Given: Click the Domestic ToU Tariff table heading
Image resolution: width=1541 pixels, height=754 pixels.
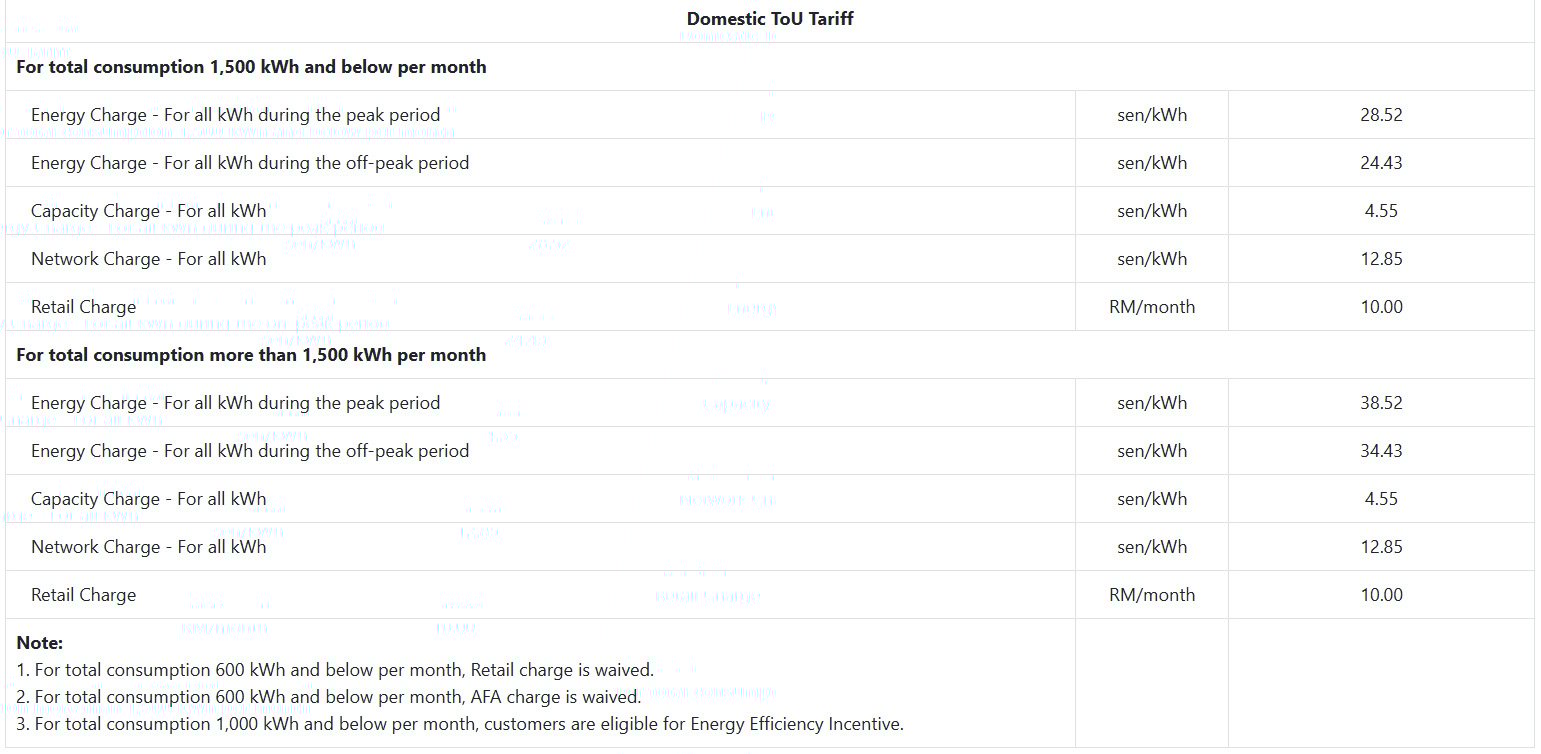Looking at the screenshot, I should pos(769,19).
